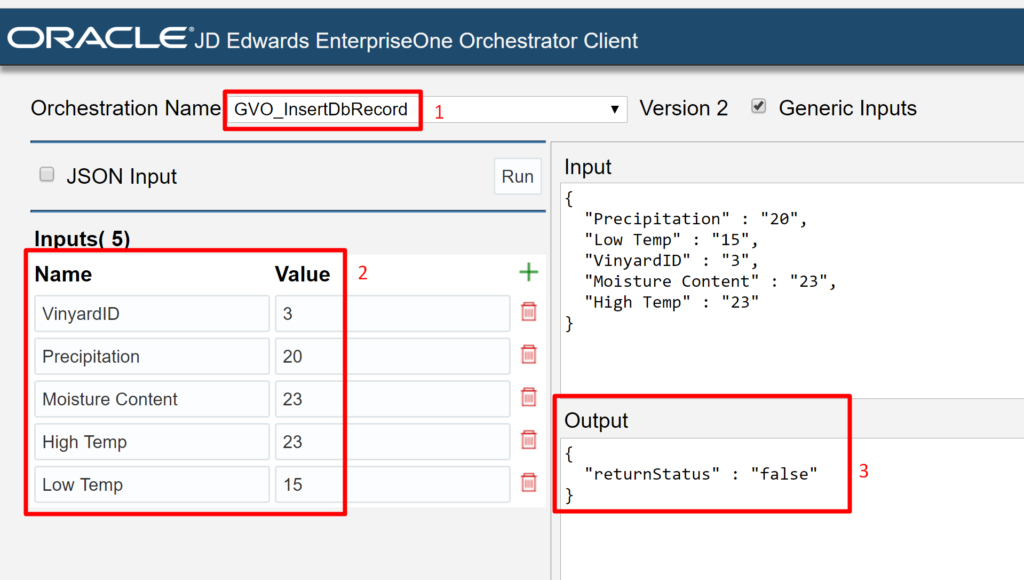Delete the Low Temp input row
Image resolution: width=1024 pixels, height=580 pixels.
(528, 483)
